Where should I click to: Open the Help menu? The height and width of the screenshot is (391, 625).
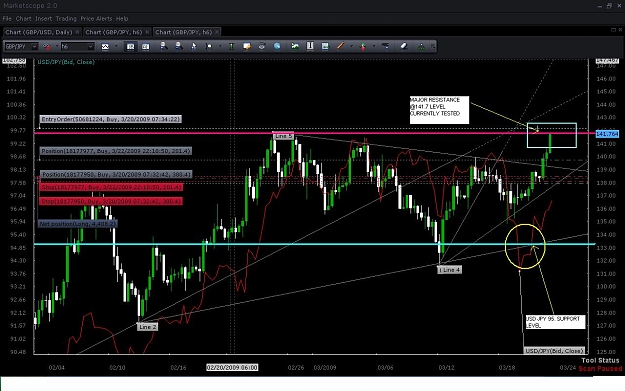tap(122, 19)
